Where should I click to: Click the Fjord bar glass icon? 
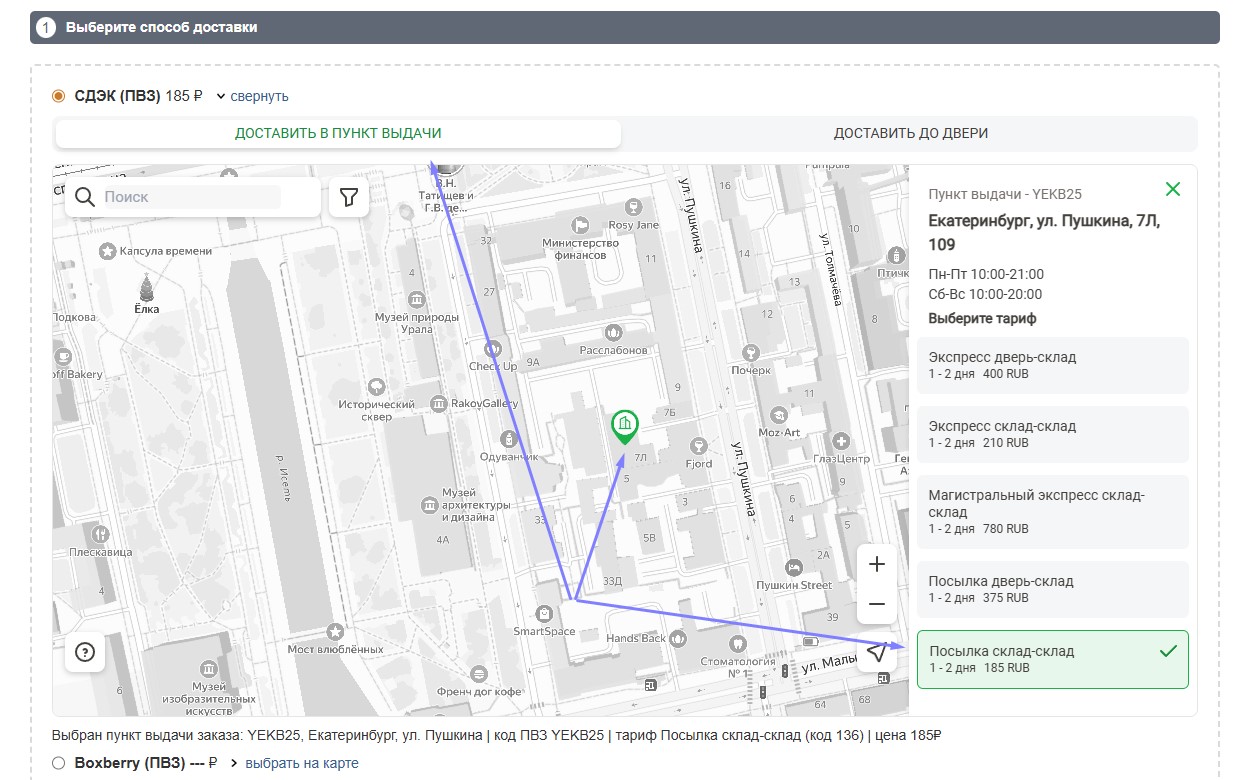tap(699, 445)
